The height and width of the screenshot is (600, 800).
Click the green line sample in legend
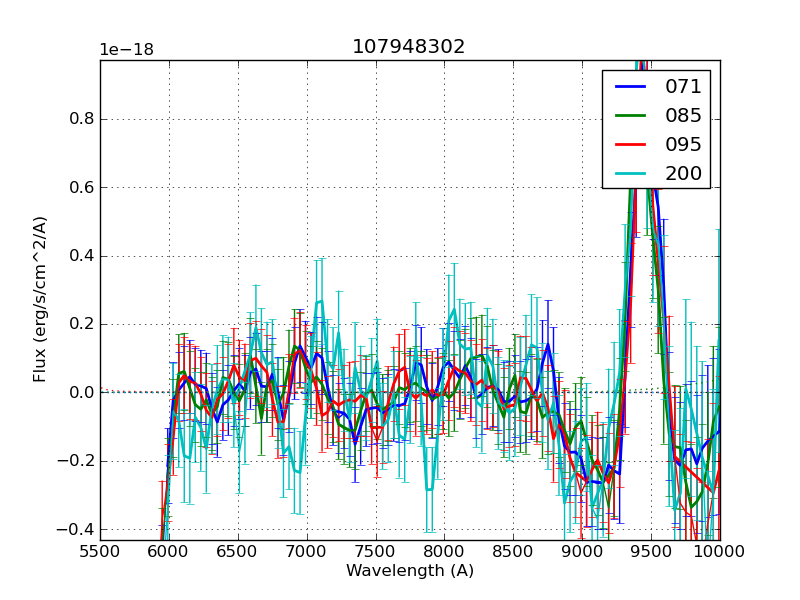(632, 116)
